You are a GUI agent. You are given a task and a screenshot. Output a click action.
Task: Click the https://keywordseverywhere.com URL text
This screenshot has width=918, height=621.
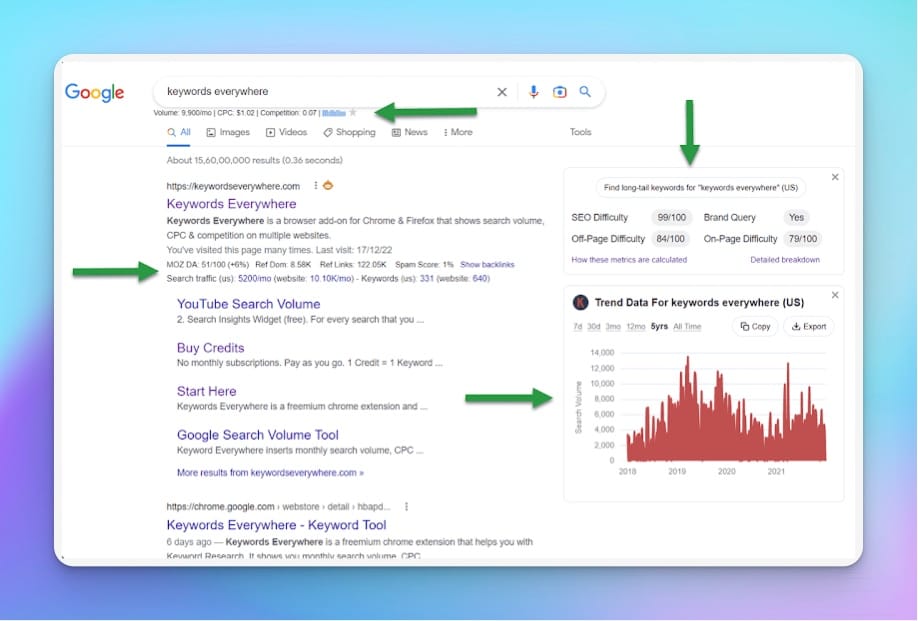(x=233, y=186)
